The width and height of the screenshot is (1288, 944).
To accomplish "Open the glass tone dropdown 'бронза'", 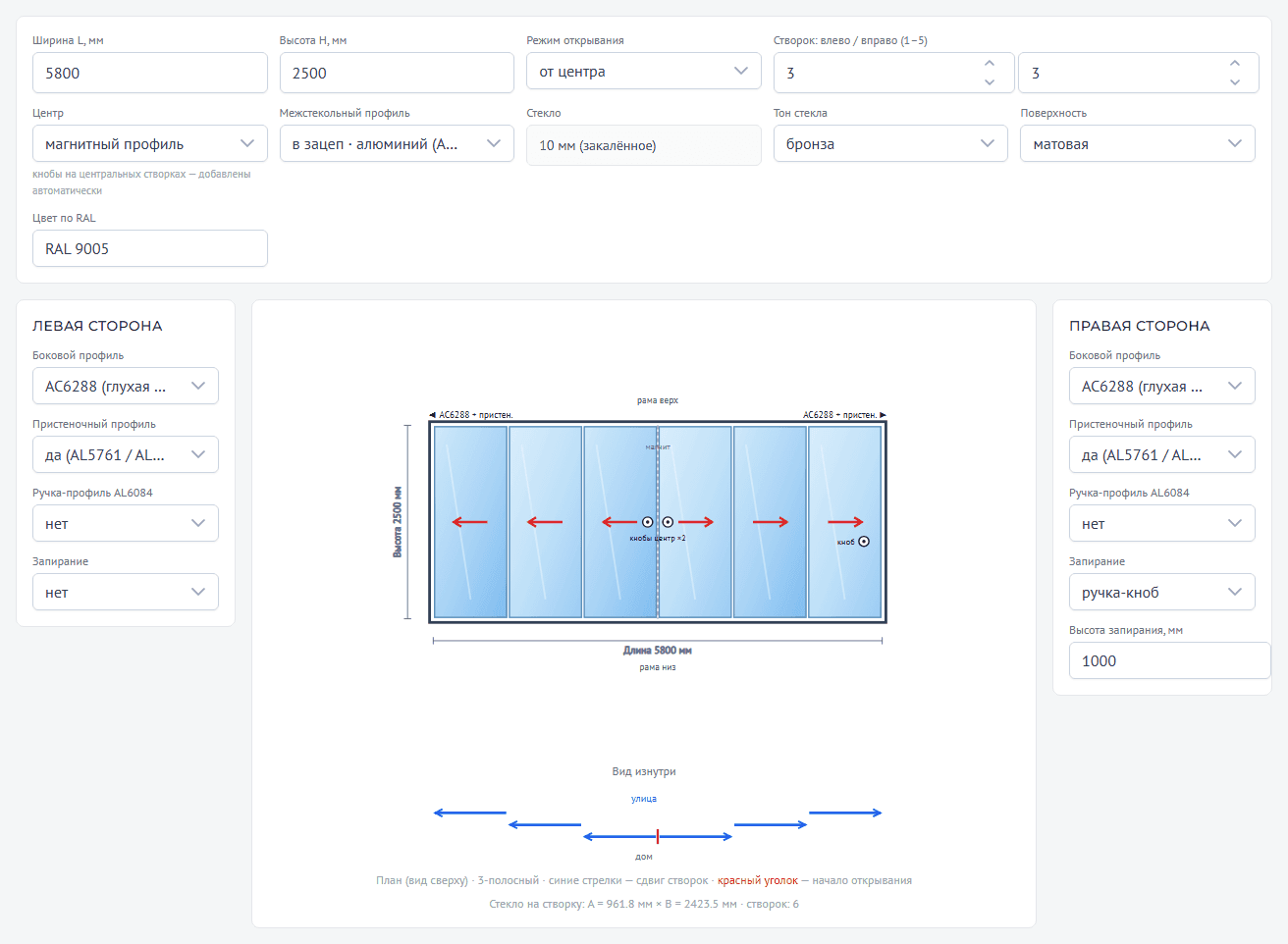I will [890, 143].
